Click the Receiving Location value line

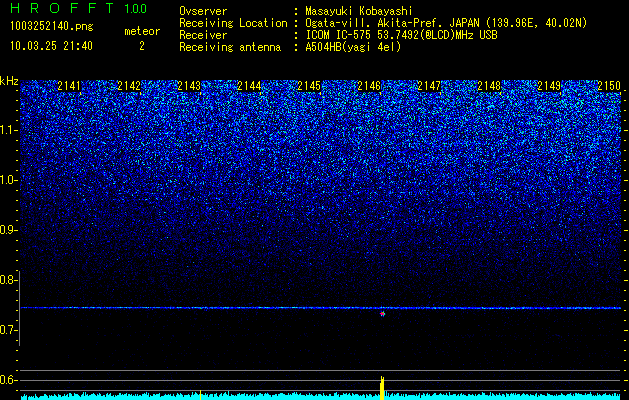[446, 23]
